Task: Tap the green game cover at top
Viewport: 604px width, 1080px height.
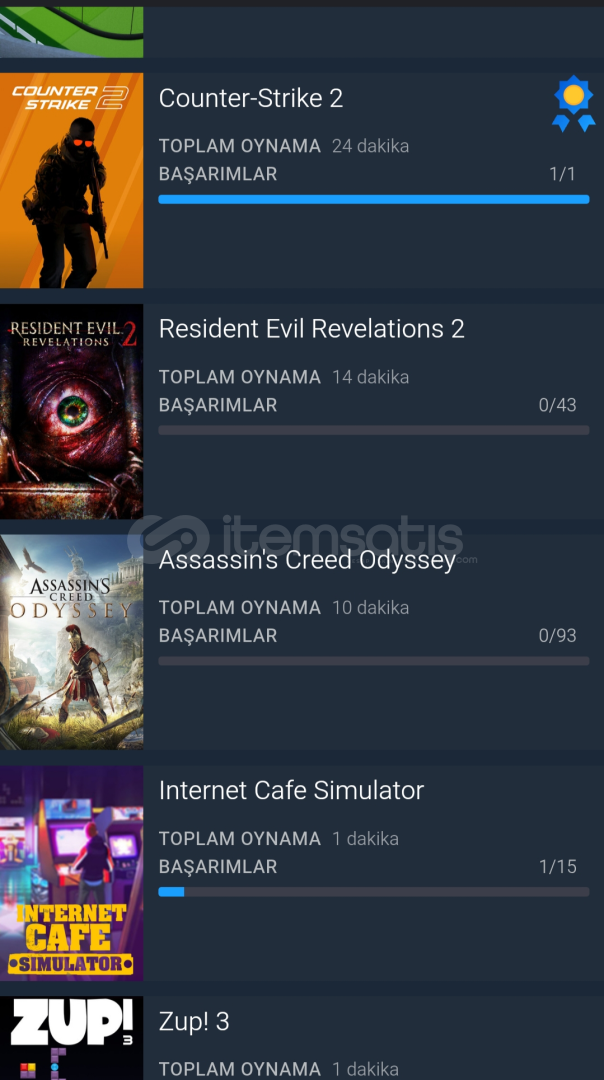Action: coord(72,32)
